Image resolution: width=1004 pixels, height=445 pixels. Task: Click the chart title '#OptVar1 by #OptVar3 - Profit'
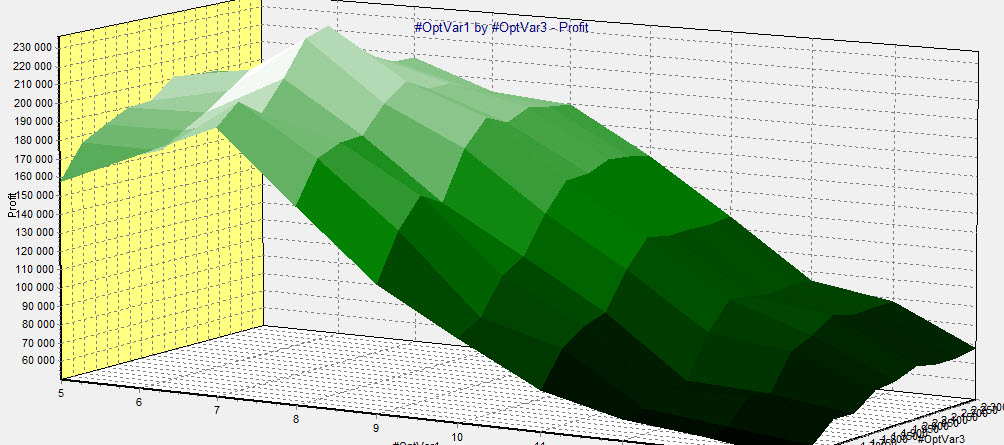click(x=501, y=28)
